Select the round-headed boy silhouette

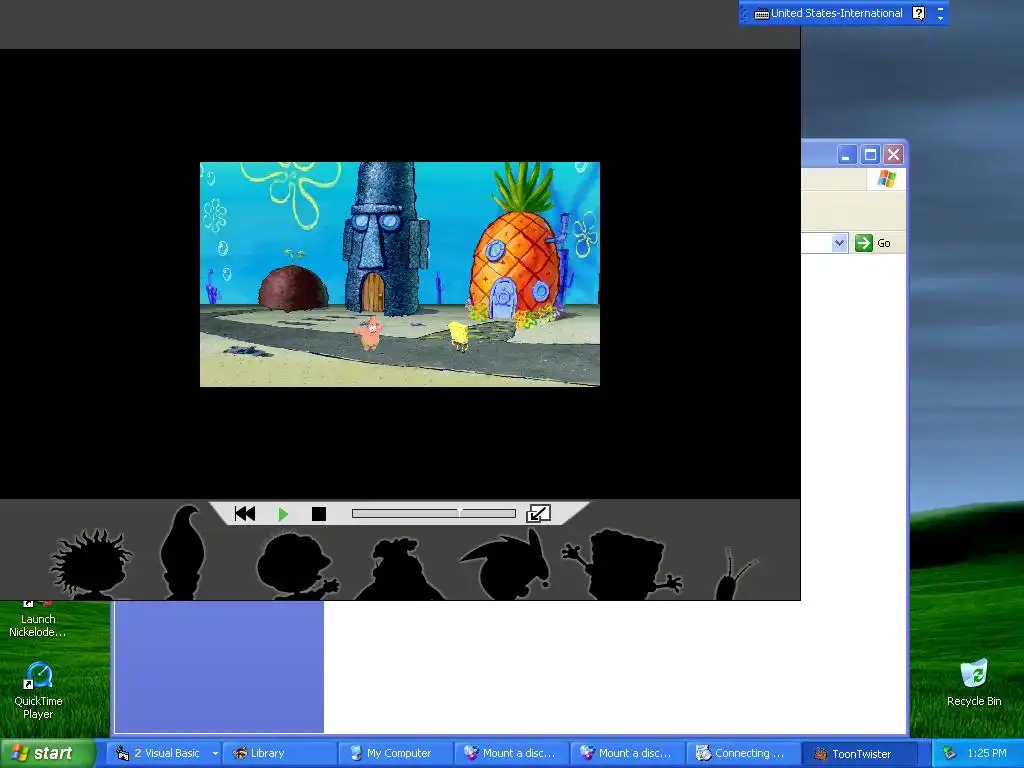point(296,566)
